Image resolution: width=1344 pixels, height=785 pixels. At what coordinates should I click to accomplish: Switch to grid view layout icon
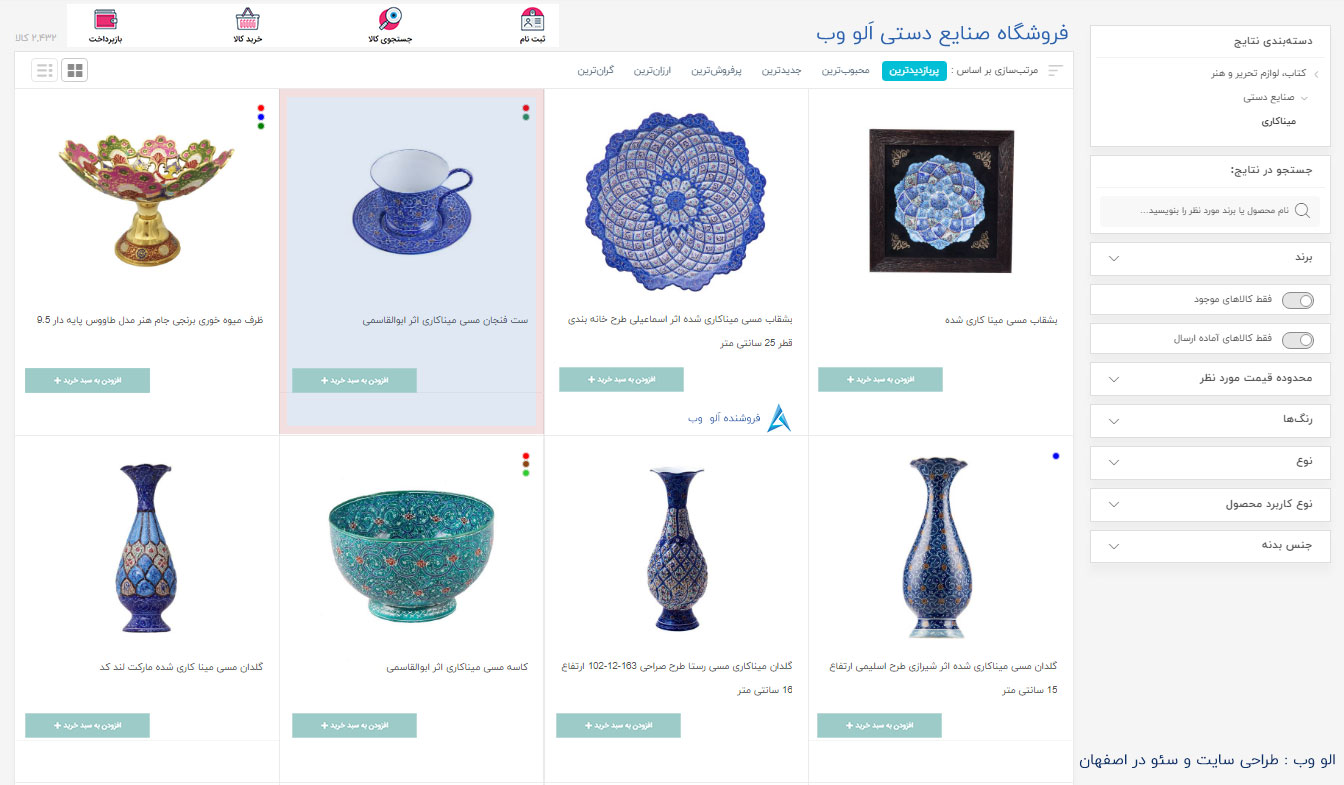pyautogui.click(x=75, y=70)
